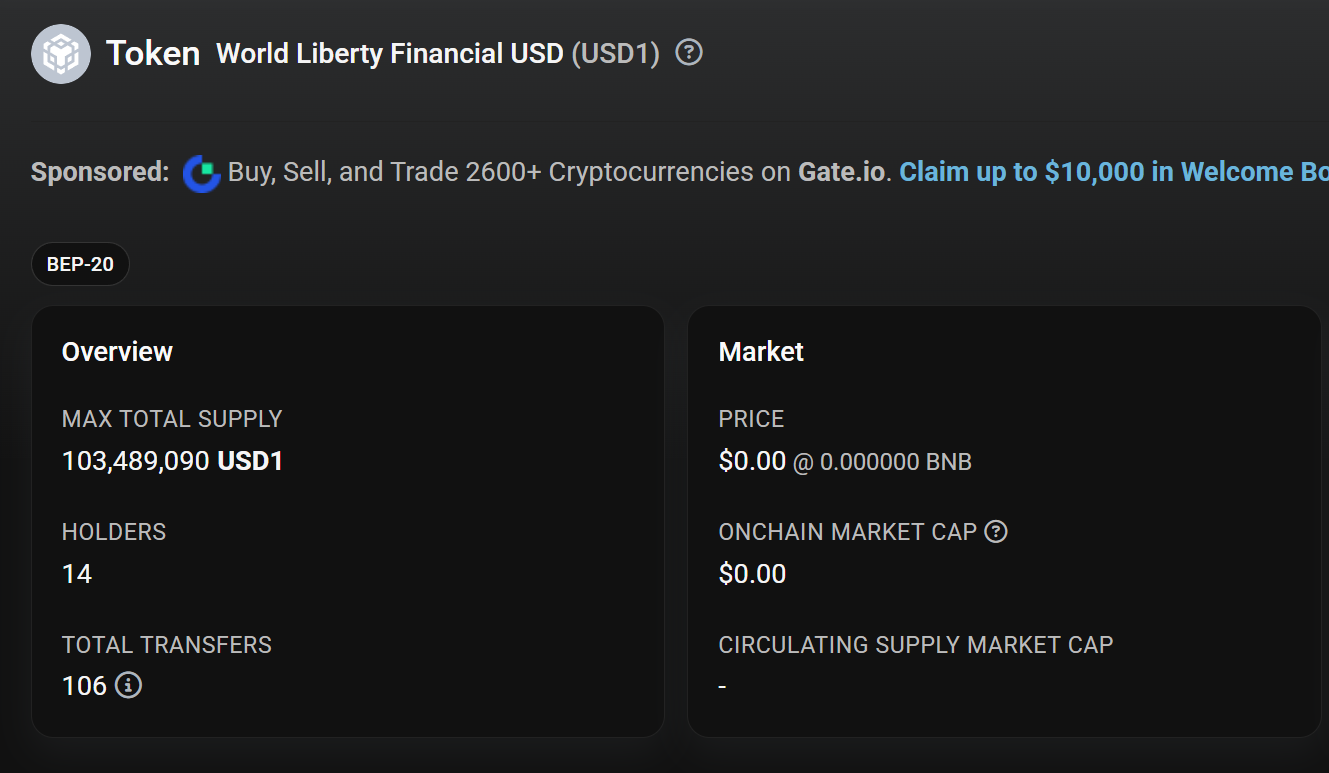Click the Gate.io sponsor logo
Viewport: 1329px width, 773px height.
pyautogui.click(x=200, y=172)
